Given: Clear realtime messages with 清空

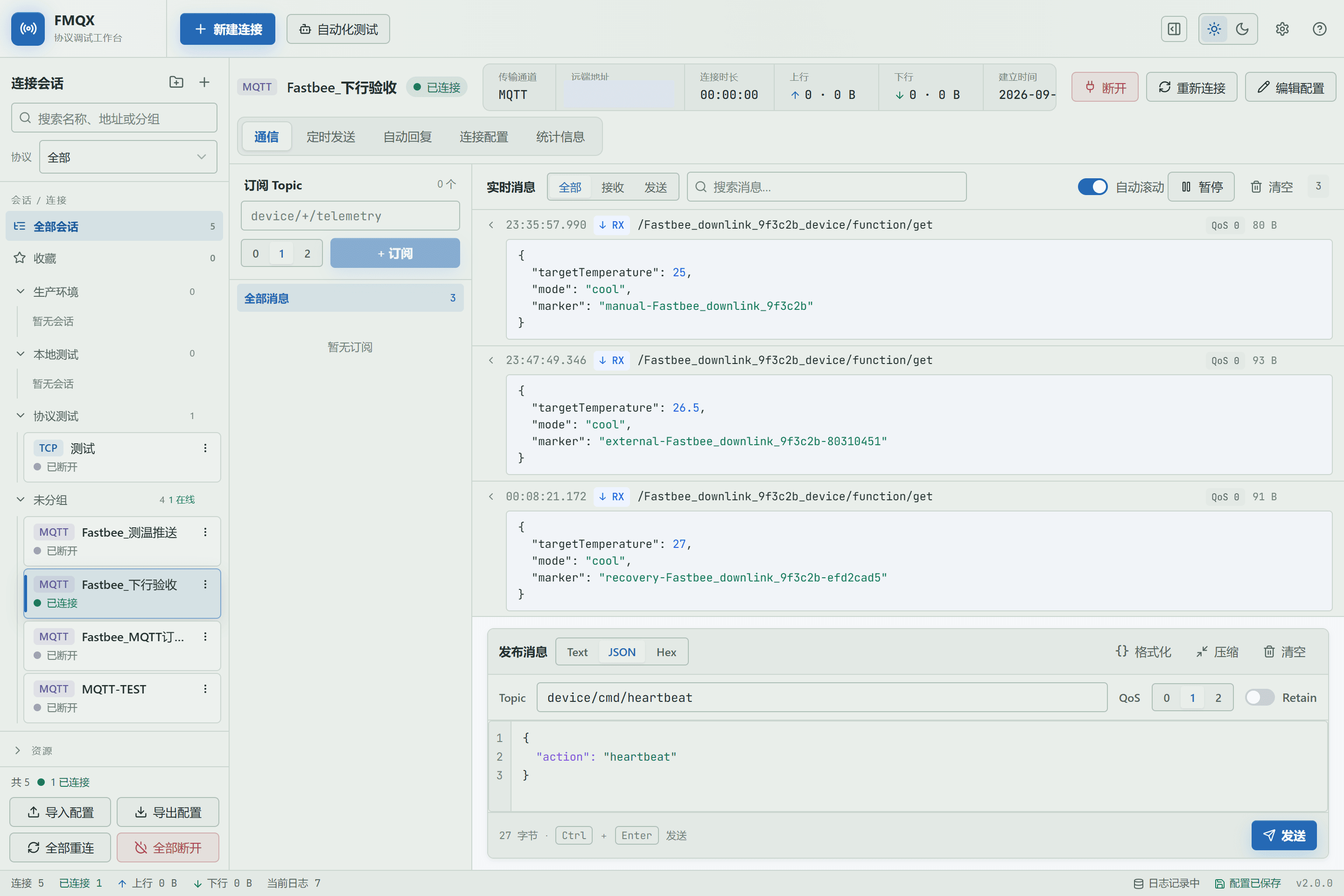Looking at the screenshot, I should click(x=1271, y=187).
